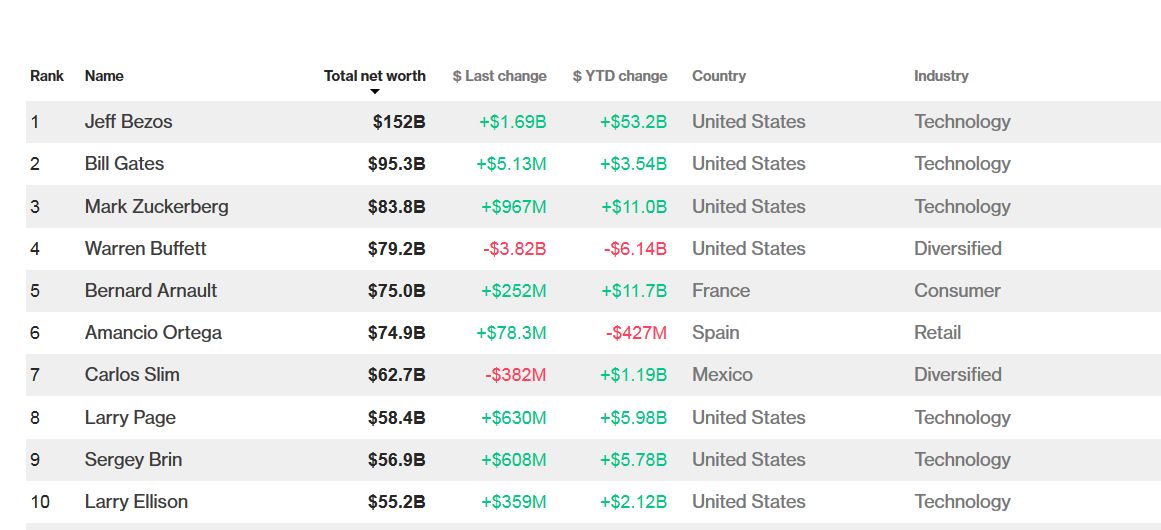The image size is (1161, 530).
Task: Click on Warren Buffett's name
Action: 145,249
